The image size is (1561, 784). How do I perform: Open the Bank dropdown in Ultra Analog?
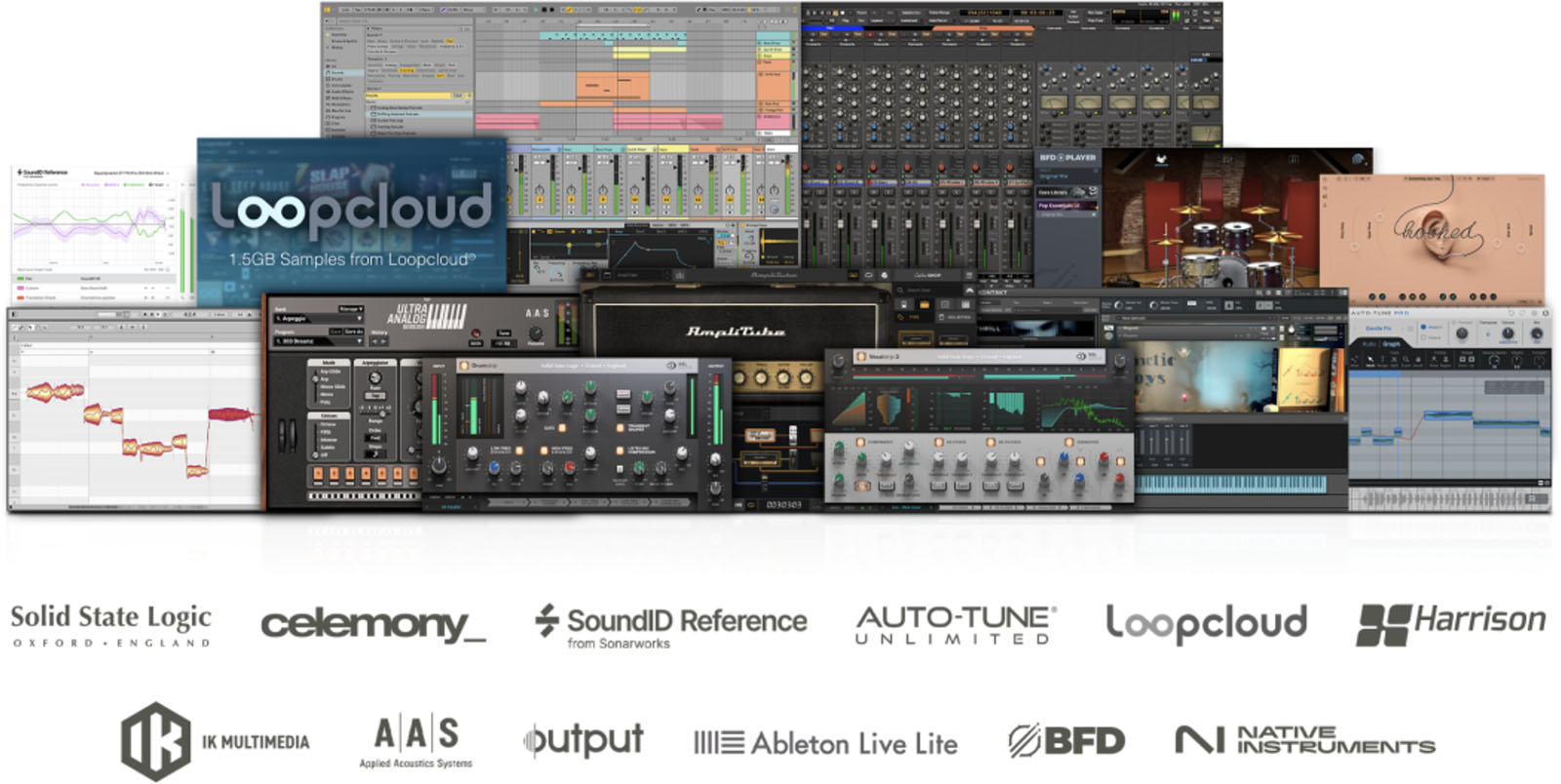[317, 319]
